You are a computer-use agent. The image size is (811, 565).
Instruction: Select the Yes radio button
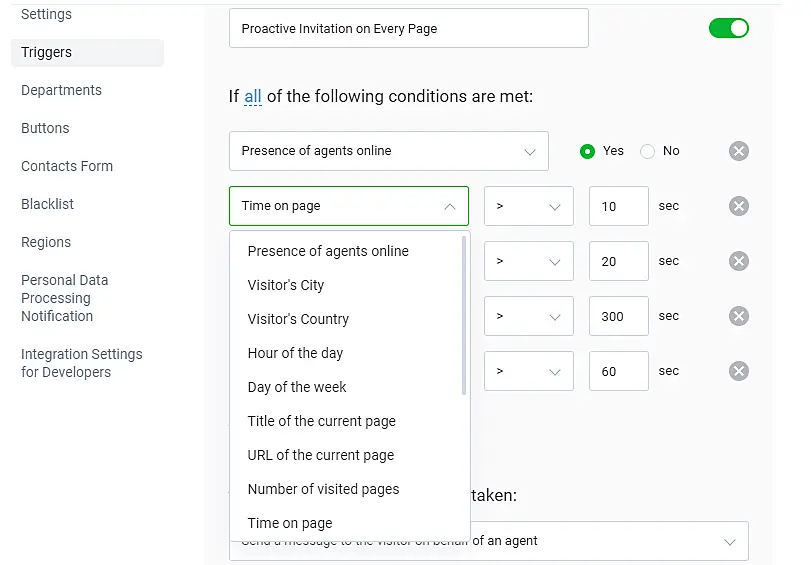point(588,151)
